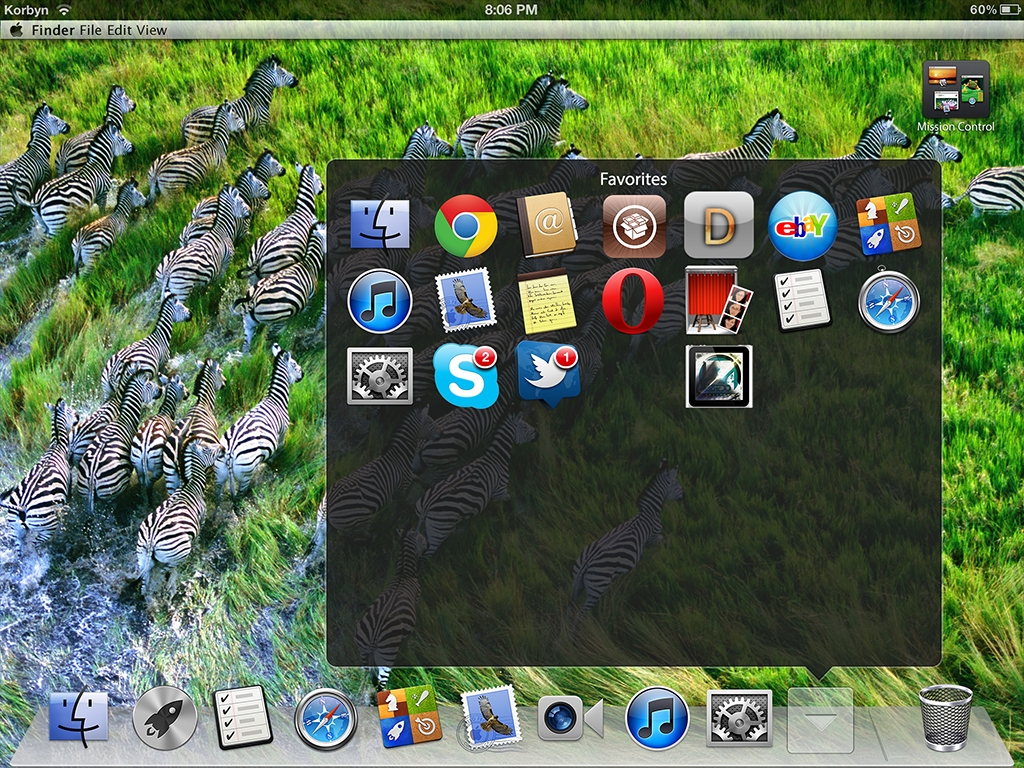Open Mission Control on the desktop
Image resolution: width=1024 pixels, height=768 pixels.
click(955, 89)
